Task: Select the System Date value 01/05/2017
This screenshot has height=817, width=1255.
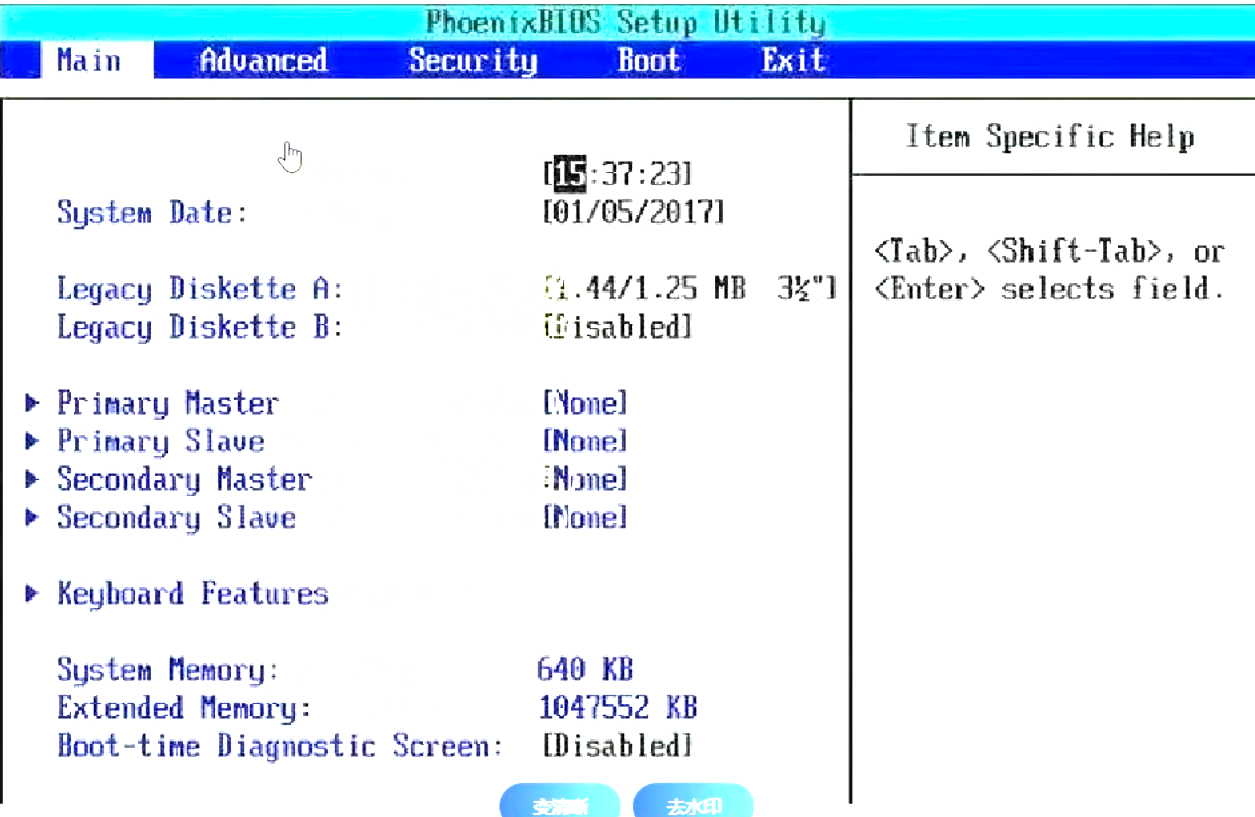Action: tap(633, 212)
